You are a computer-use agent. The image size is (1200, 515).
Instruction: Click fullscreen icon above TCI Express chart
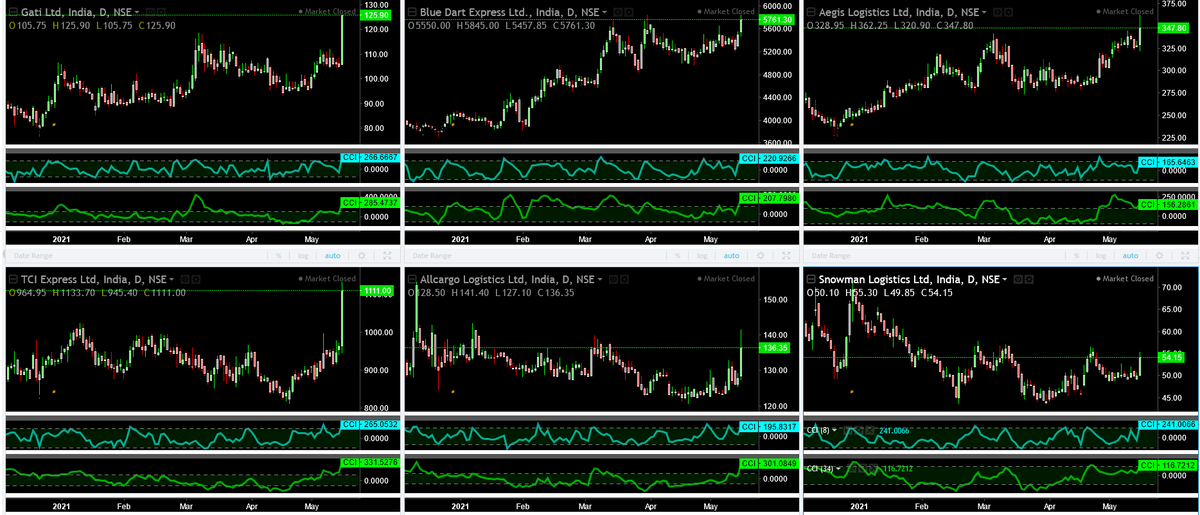387,256
